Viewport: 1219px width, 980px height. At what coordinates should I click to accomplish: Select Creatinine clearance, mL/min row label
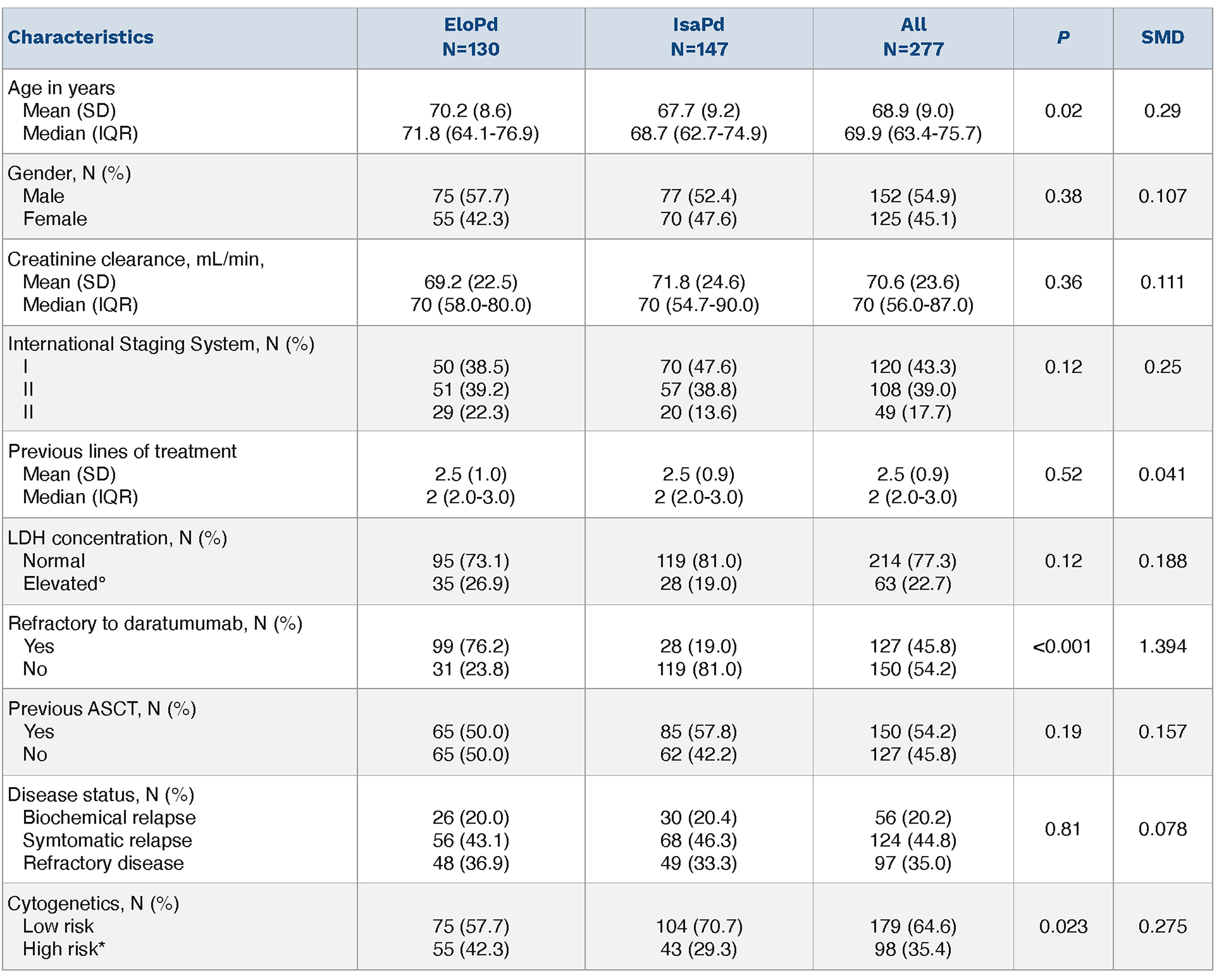pos(136,259)
